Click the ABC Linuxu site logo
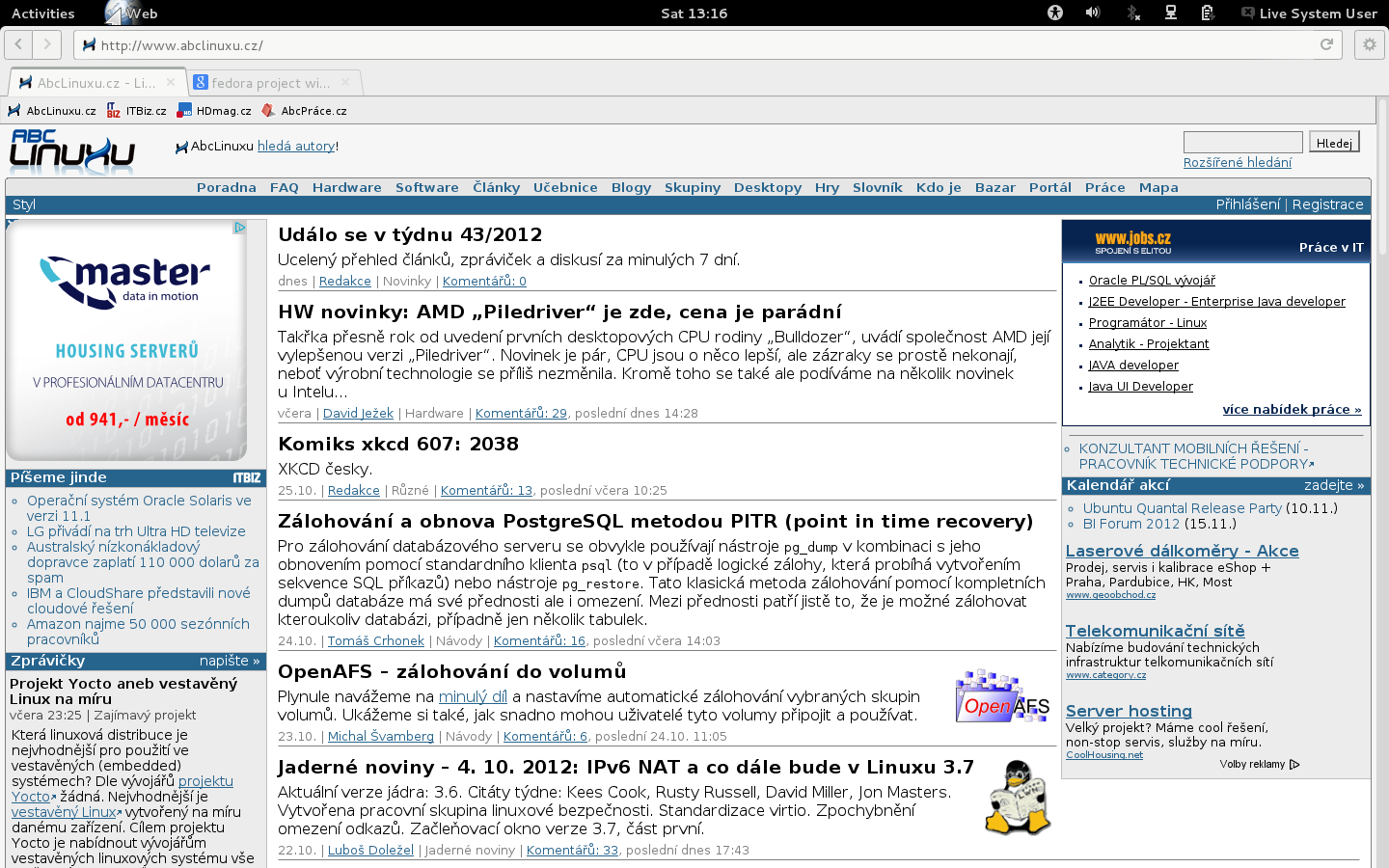This screenshot has height=868, width=1389. [x=72, y=151]
